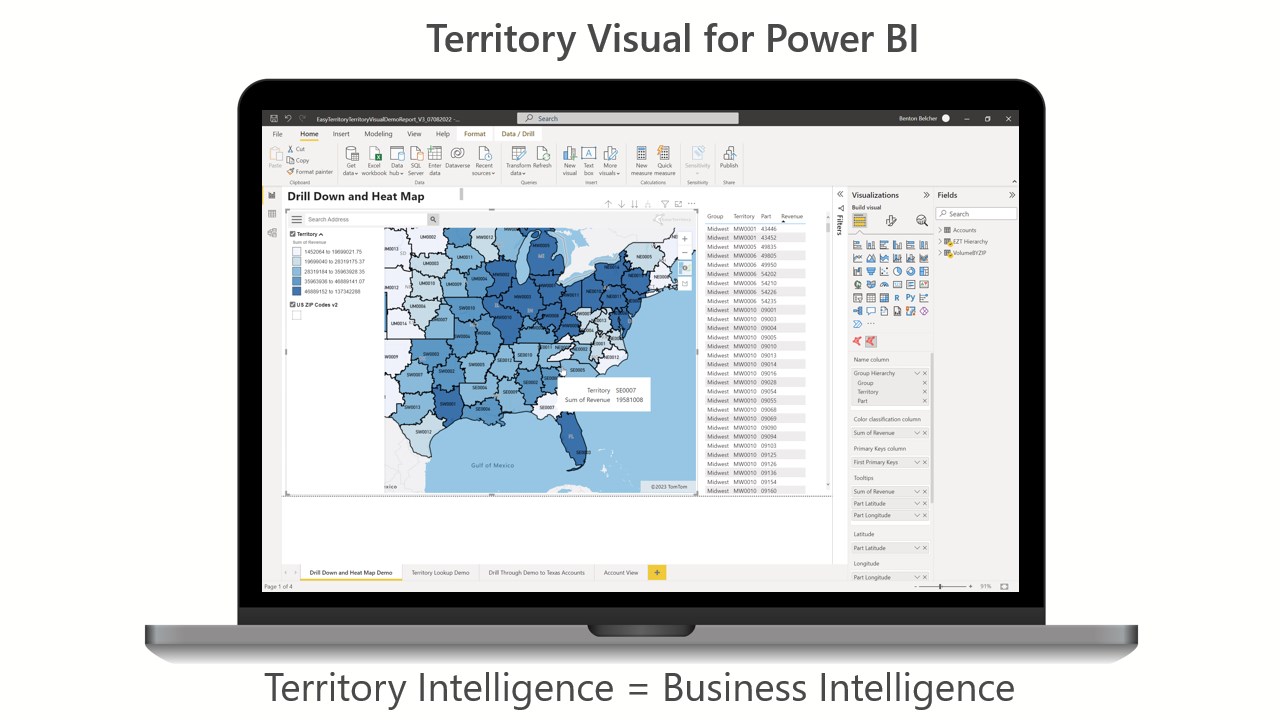
Task: Select the Python visual icon
Action: point(910,297)
